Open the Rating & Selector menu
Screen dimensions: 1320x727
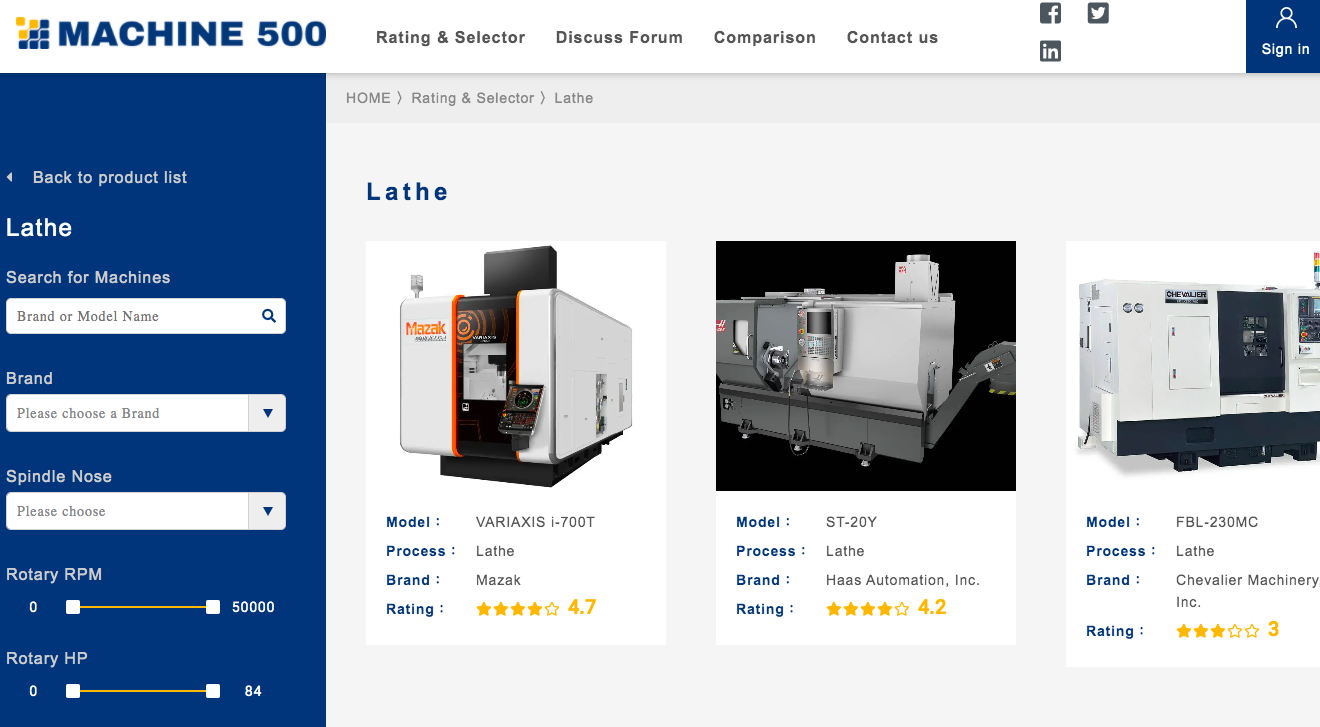tap(450, 38)
